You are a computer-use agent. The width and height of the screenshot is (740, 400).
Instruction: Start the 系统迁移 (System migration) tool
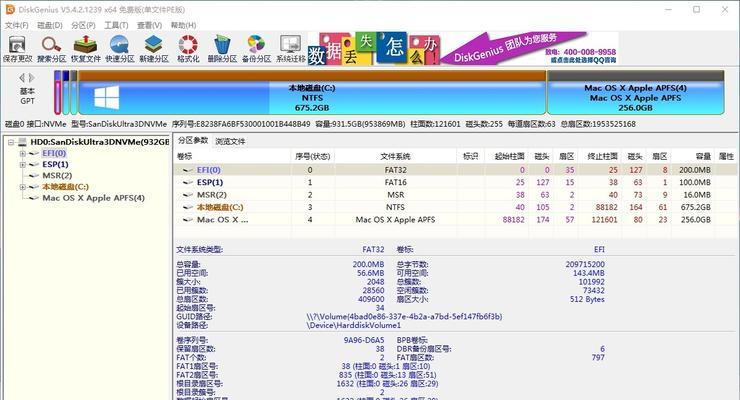tap(291, 49)
